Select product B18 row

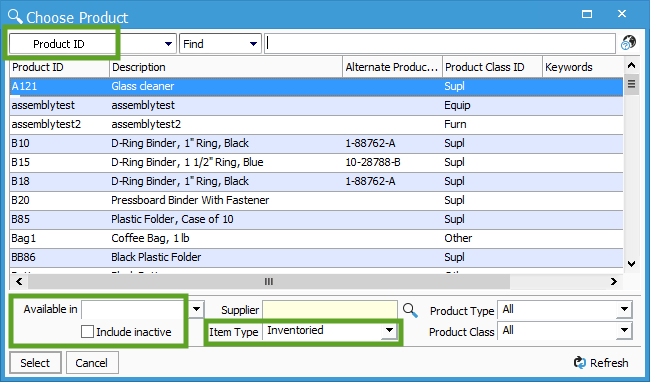[316, 181]
